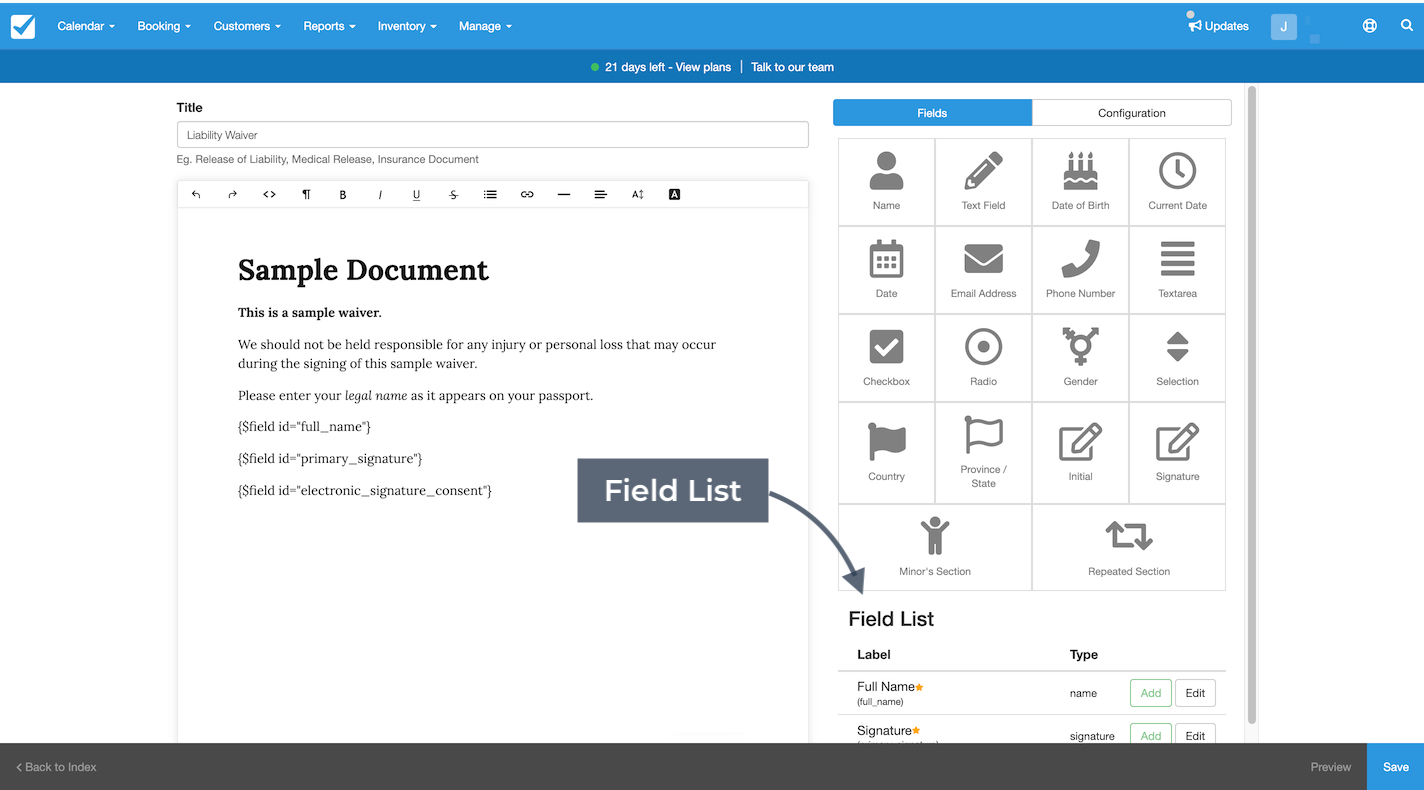This screenshot has width=1424, height=790.
Task: Click the search magnifier icon
Action: (1407, 26)
